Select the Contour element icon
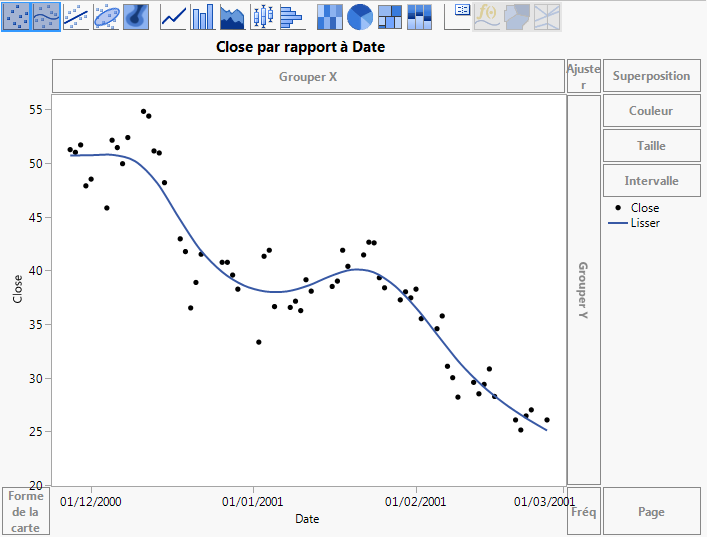The height and width of the screenshot is (537, 707). 136,17
